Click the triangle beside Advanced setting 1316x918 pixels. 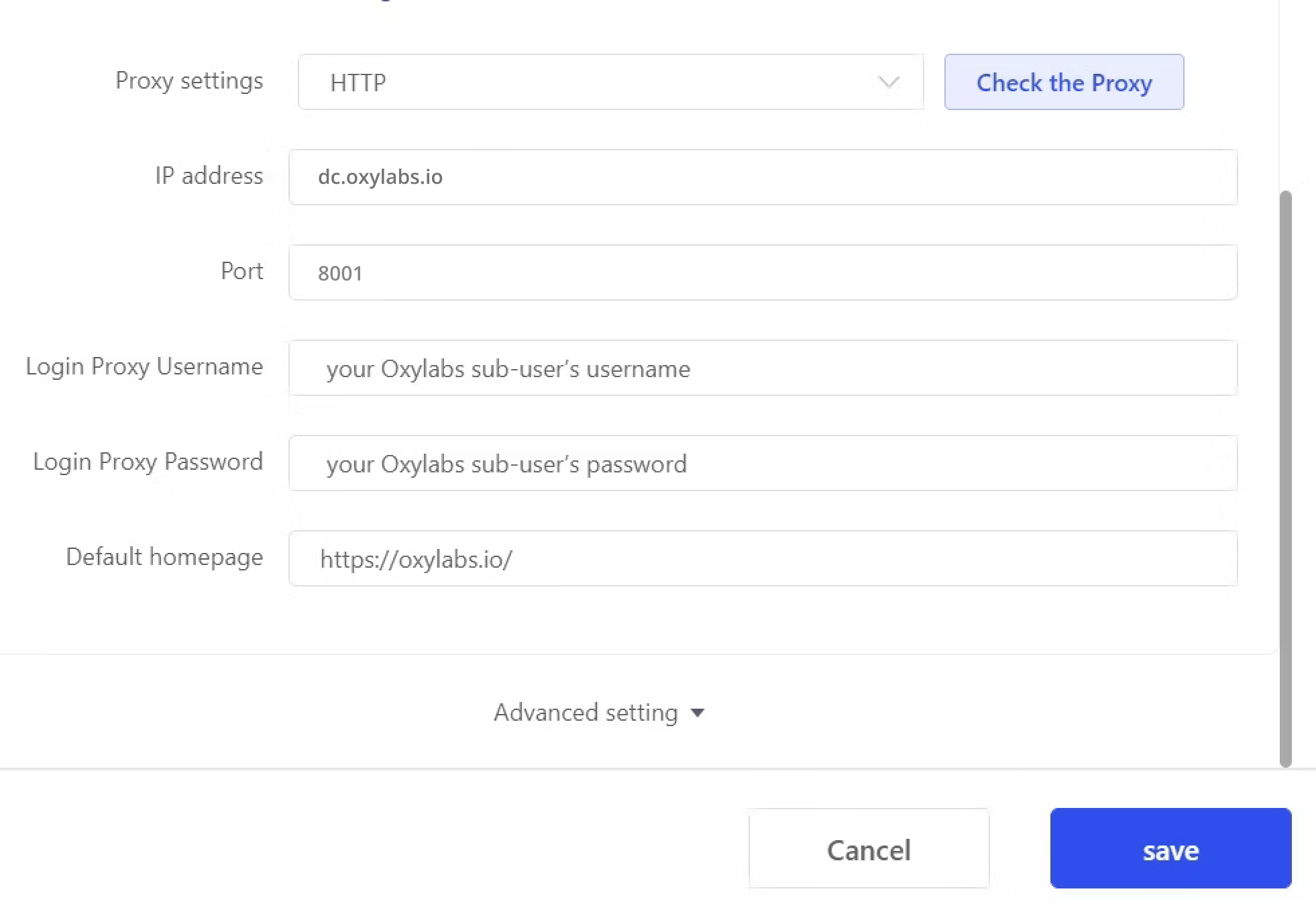point(698,713)
